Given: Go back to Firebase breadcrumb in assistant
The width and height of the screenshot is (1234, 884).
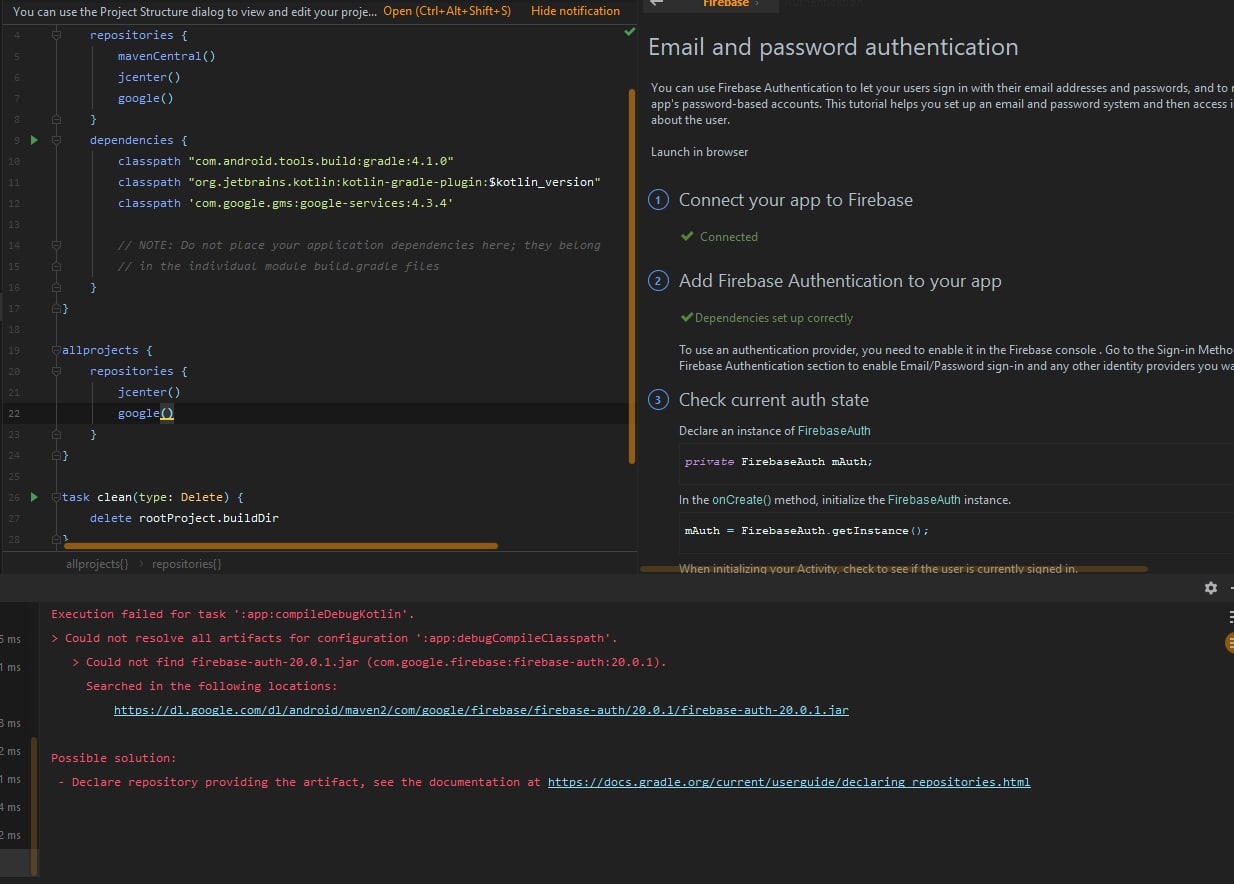Looking at the screenshot, I should click(725, 4).
